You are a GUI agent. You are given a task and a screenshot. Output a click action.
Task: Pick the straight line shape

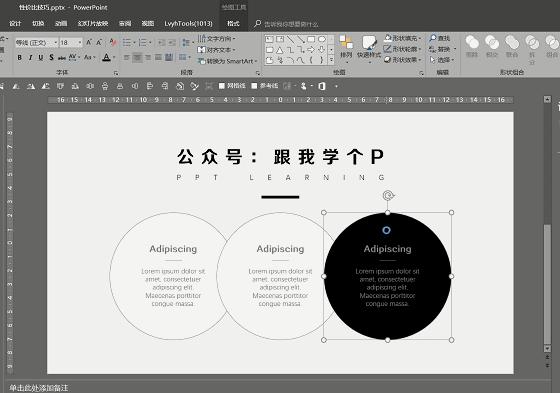(290, 39)
